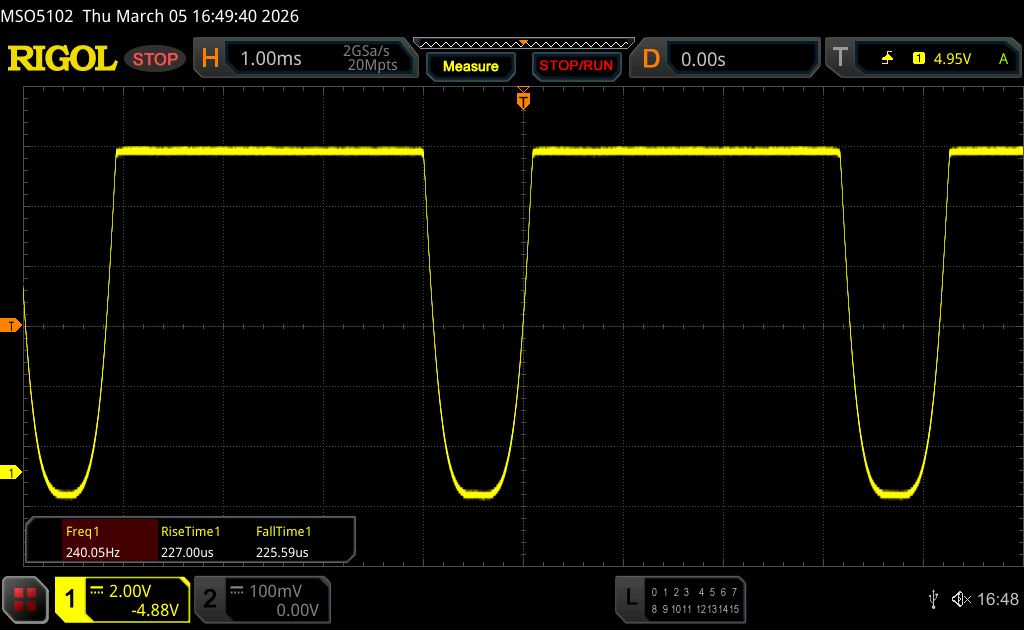1024x630 pixels.
Task: Click the digital channels 8-15 row
Action: [x=694, y=609]
